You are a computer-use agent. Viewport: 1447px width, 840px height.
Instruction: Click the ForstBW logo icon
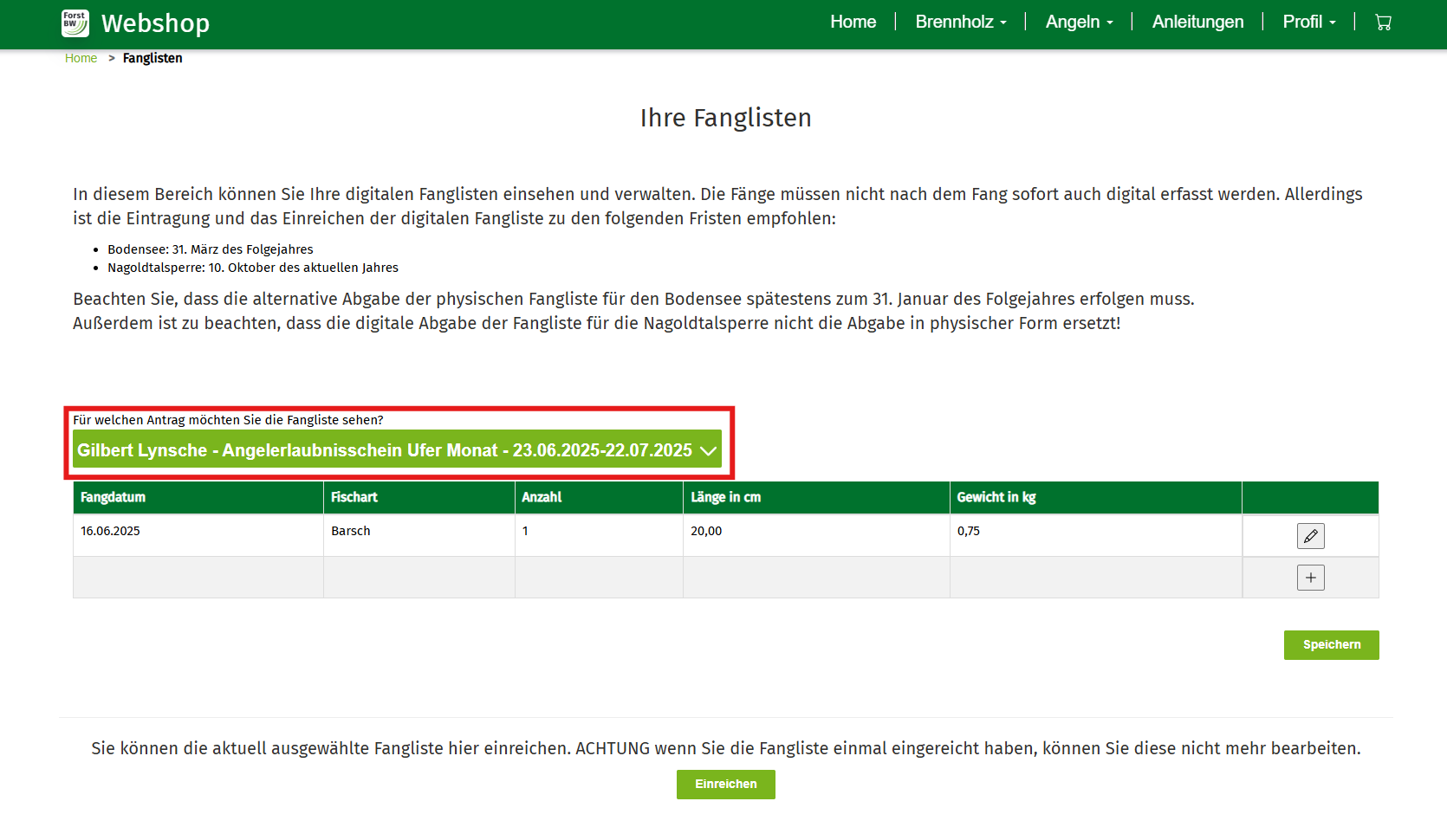click(x=75, y=23)
